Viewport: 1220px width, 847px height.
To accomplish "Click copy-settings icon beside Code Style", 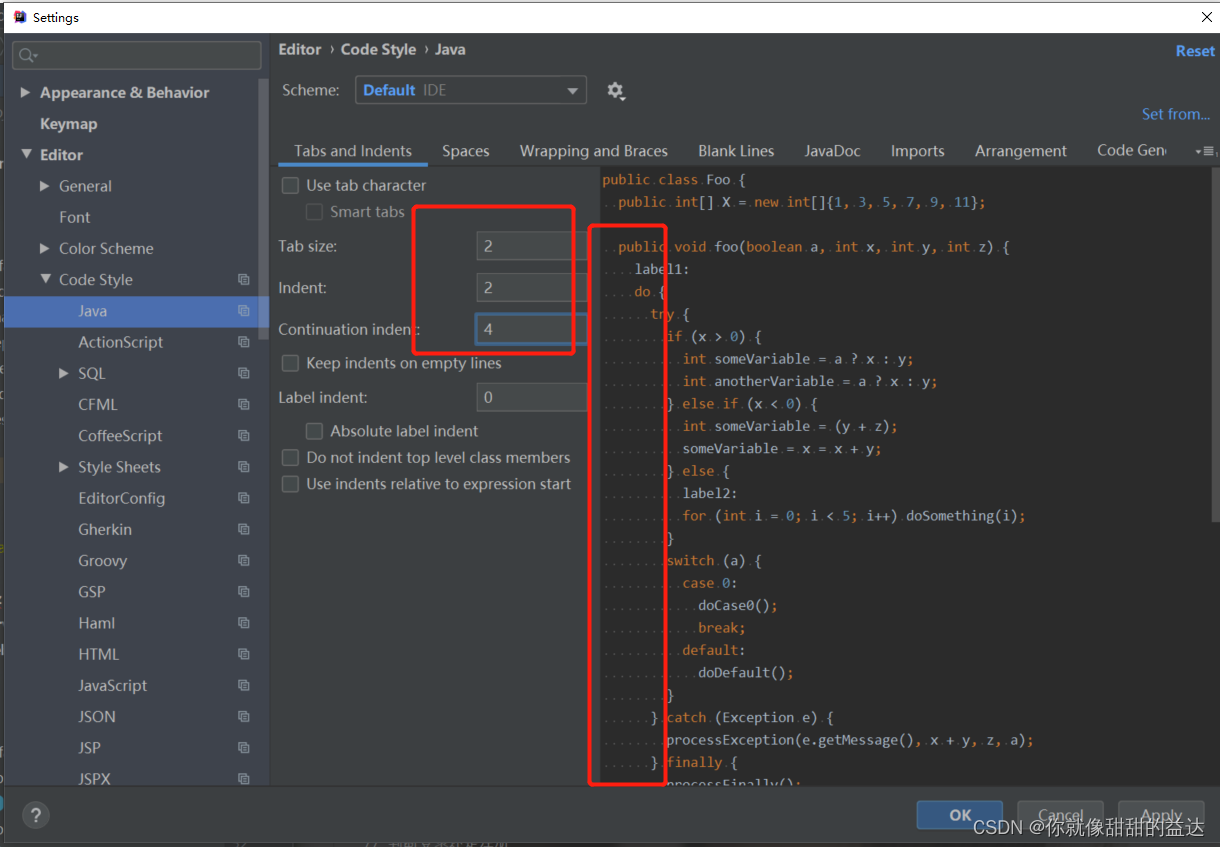I will (x=243, y=280).
